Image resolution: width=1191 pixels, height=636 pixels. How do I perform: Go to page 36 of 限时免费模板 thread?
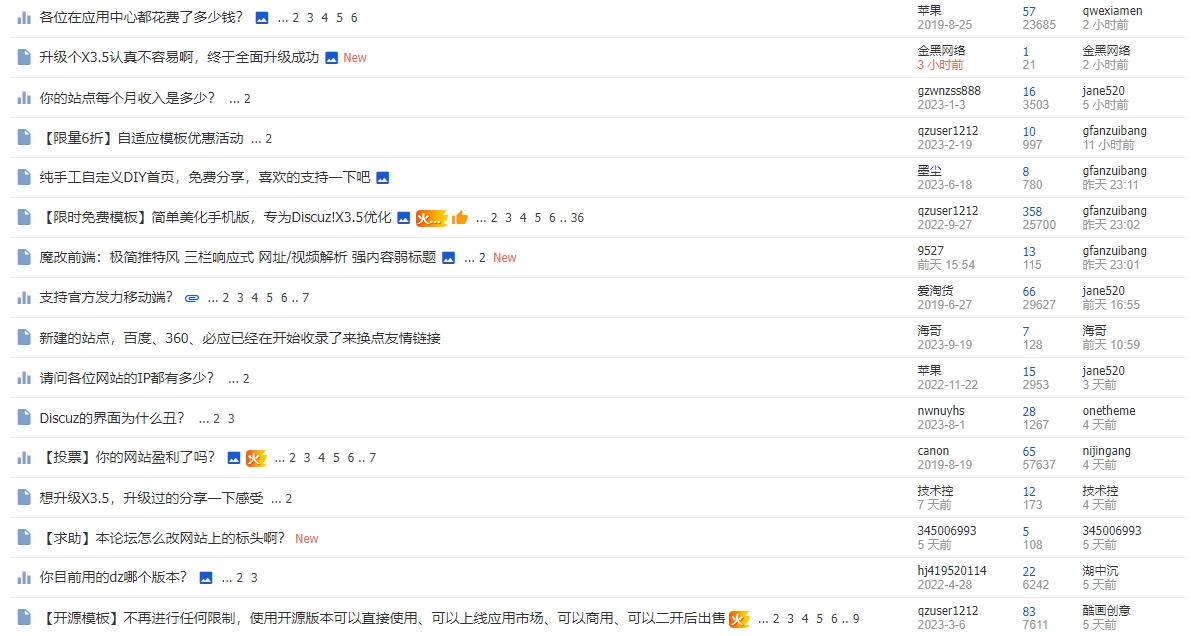point(577,218)
